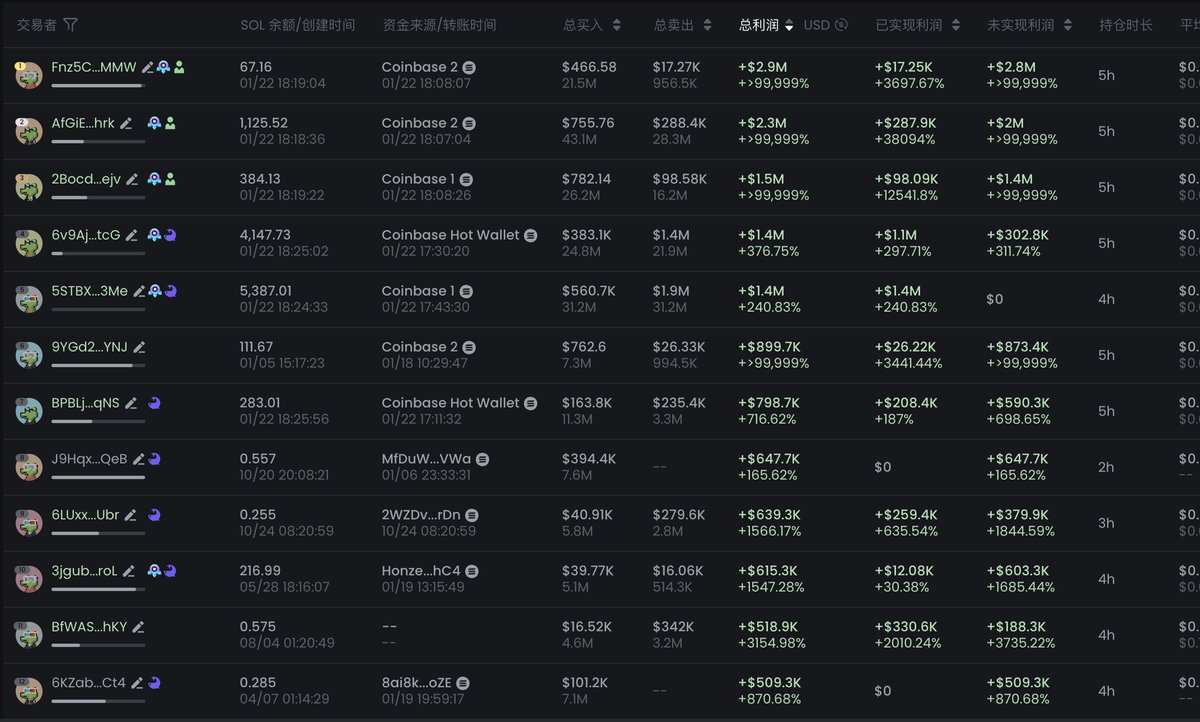Click the 资金来源/转账时间 column header

click(439, 25)
